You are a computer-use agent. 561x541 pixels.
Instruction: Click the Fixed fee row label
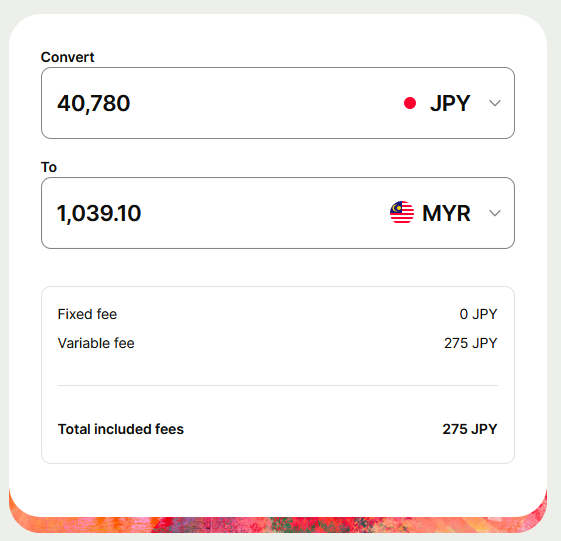pos(87,314)
